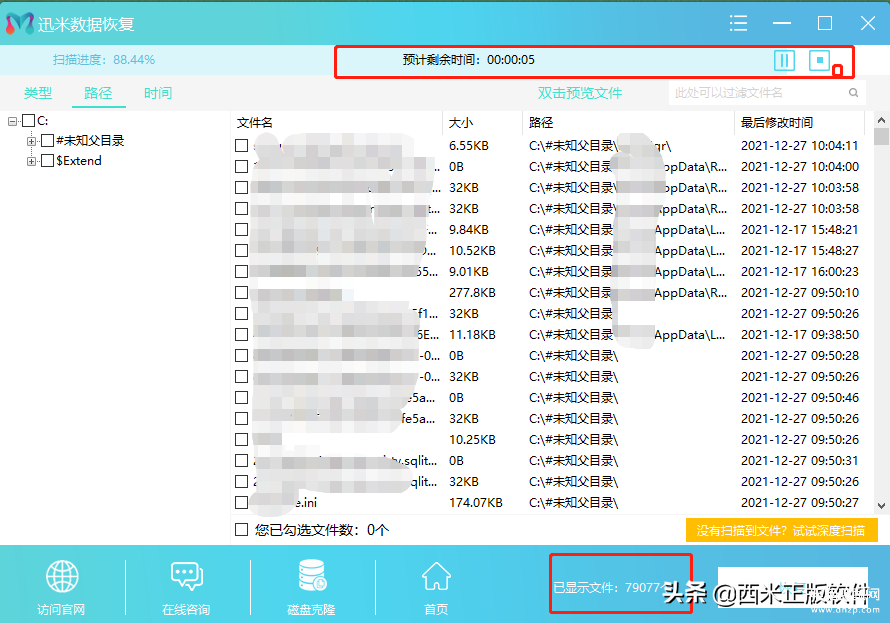
Task: Check the #未知父目录 folder checkbox
Action: (48, 140)
